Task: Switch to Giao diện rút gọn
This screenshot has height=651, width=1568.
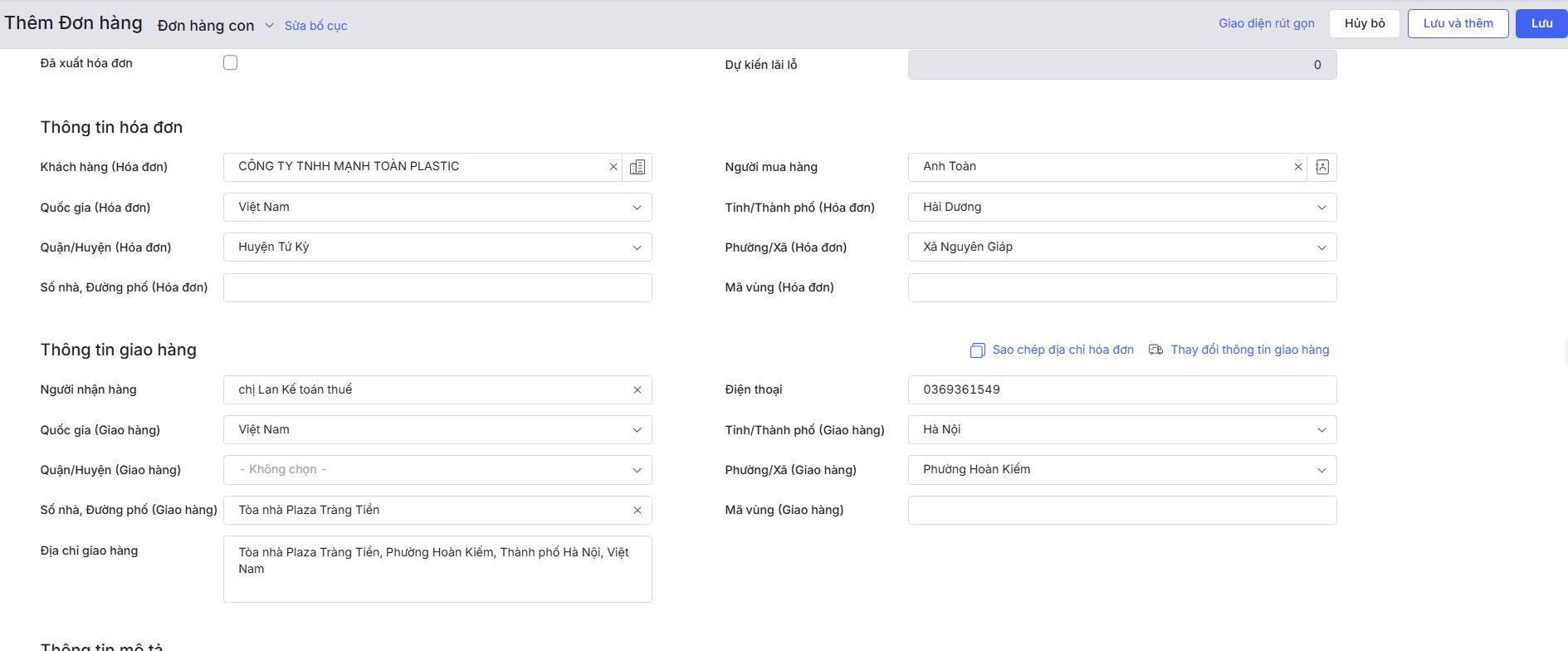Action: 1266,23
